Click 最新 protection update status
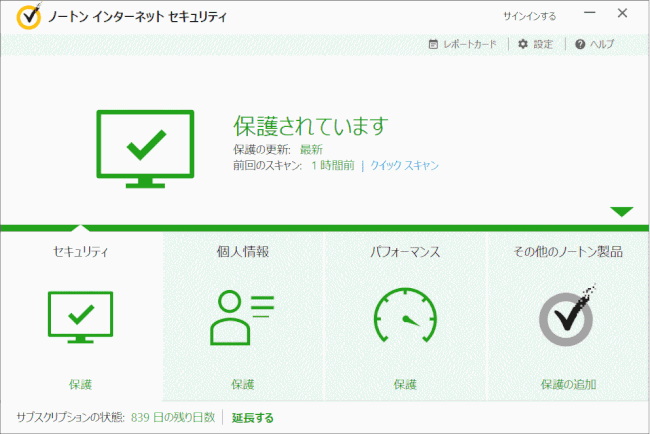 tap(311, 150)
